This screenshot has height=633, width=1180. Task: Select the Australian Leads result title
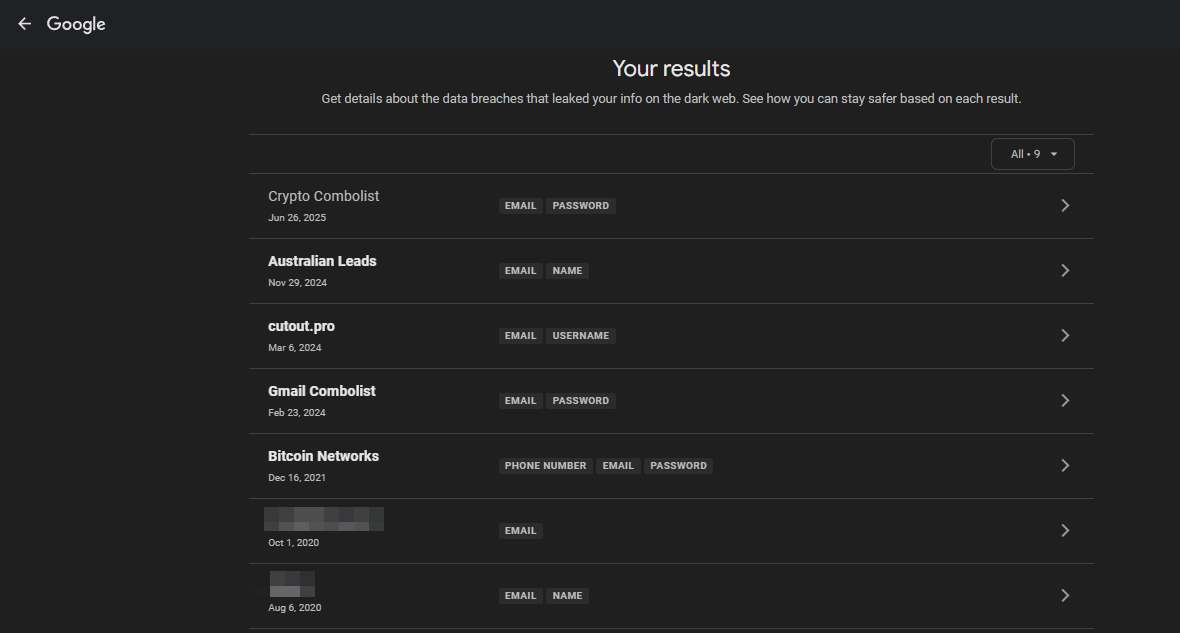point(322,261)
